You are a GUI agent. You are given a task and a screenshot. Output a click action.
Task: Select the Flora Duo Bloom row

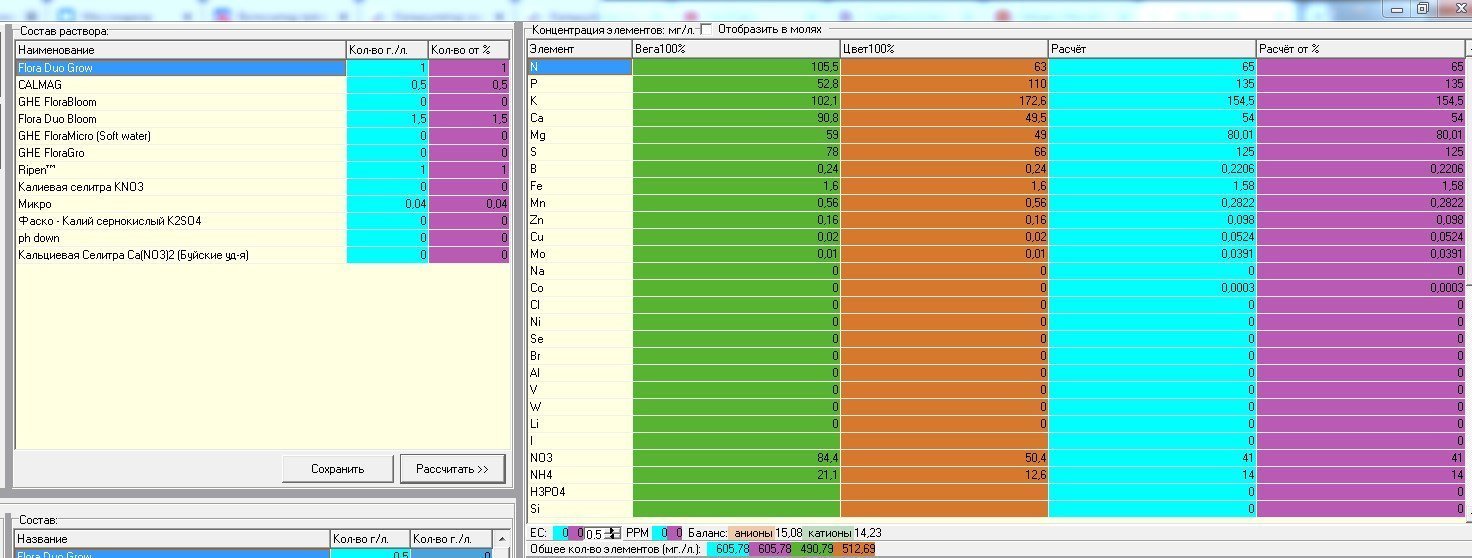click(x=181, y=119)
